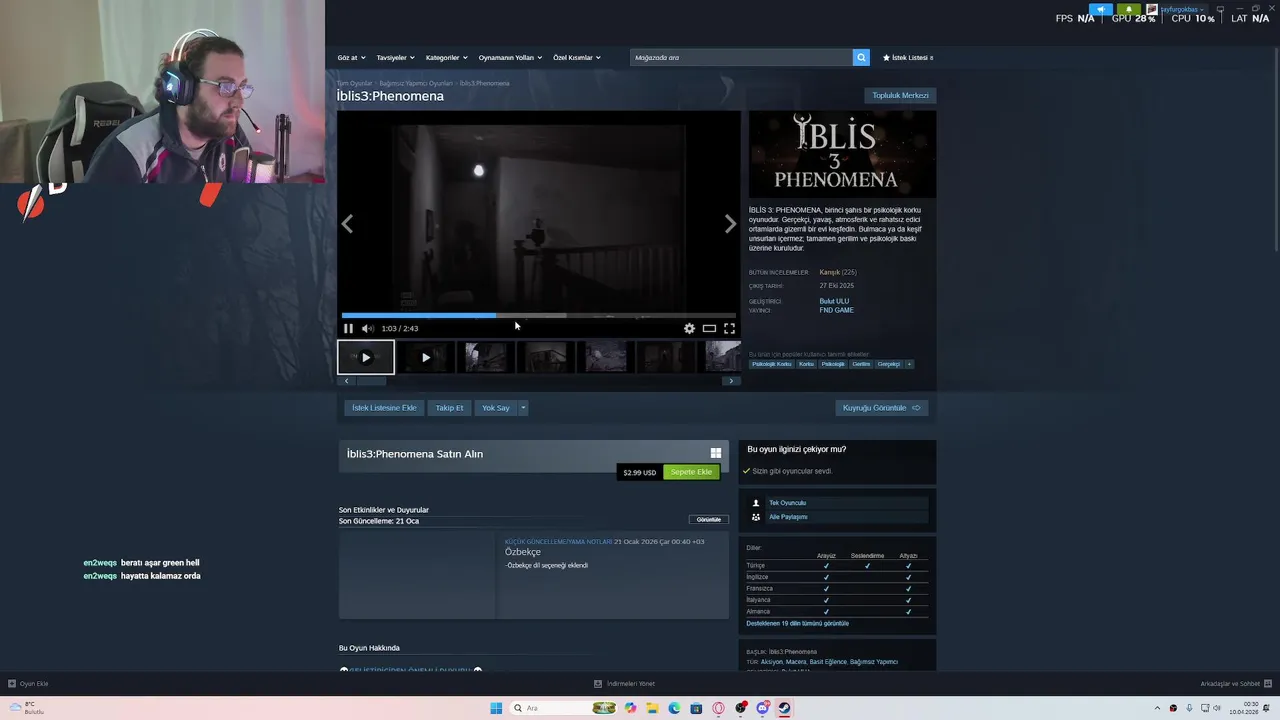
Task: Mute the trailer volume icon
Action: click(x=367, y=328)
